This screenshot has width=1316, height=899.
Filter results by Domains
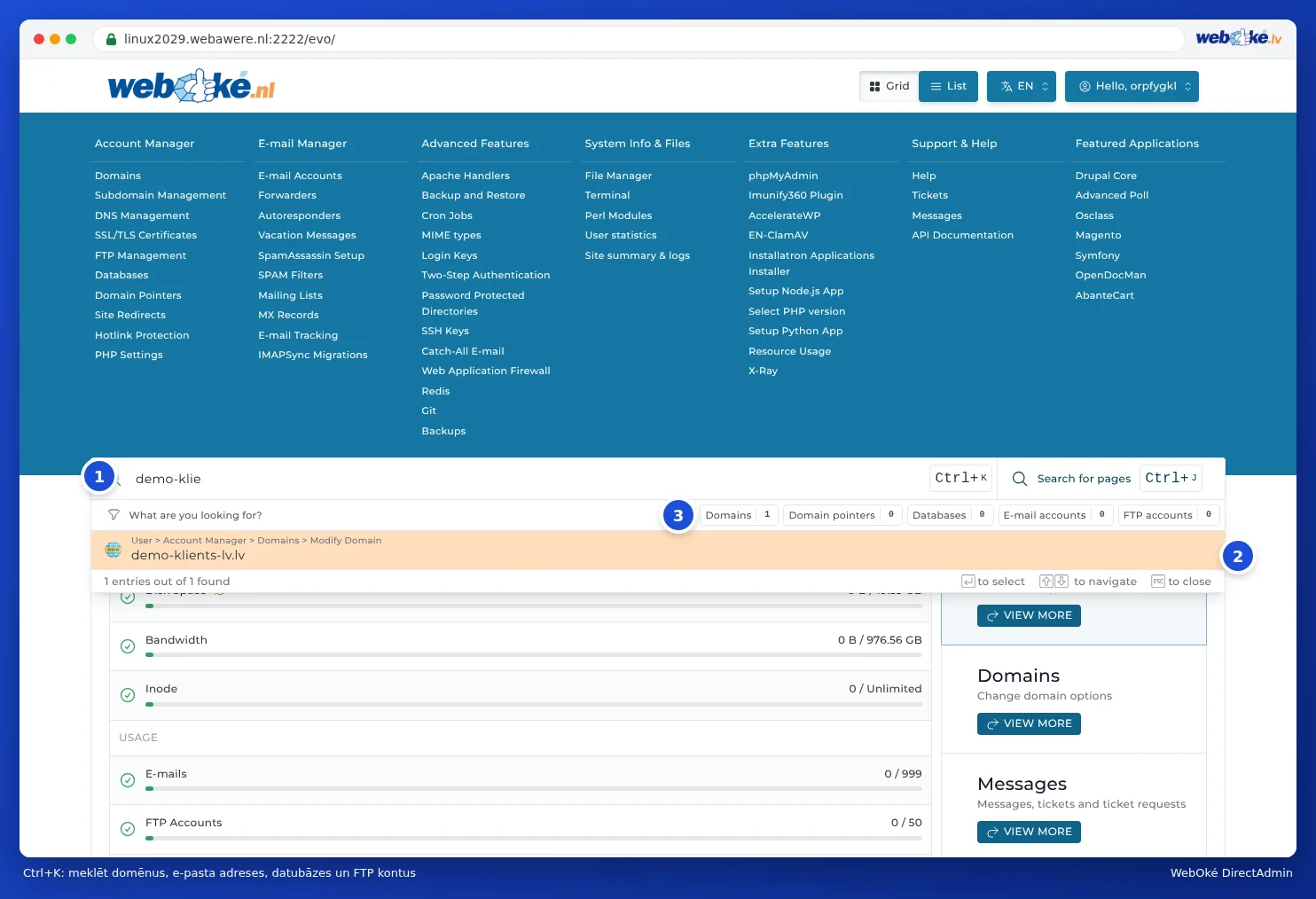[739, 515]
